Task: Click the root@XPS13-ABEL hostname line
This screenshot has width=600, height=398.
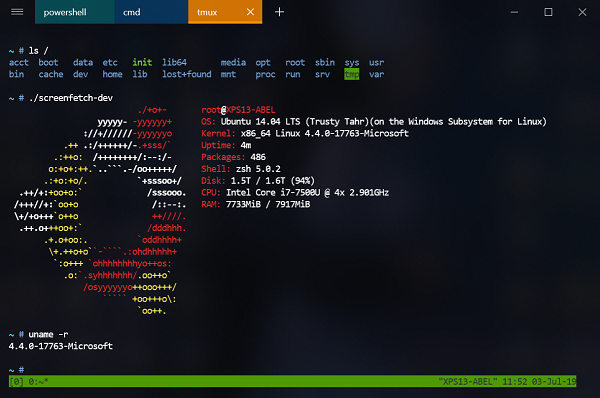Action: (x=238, y=110)
